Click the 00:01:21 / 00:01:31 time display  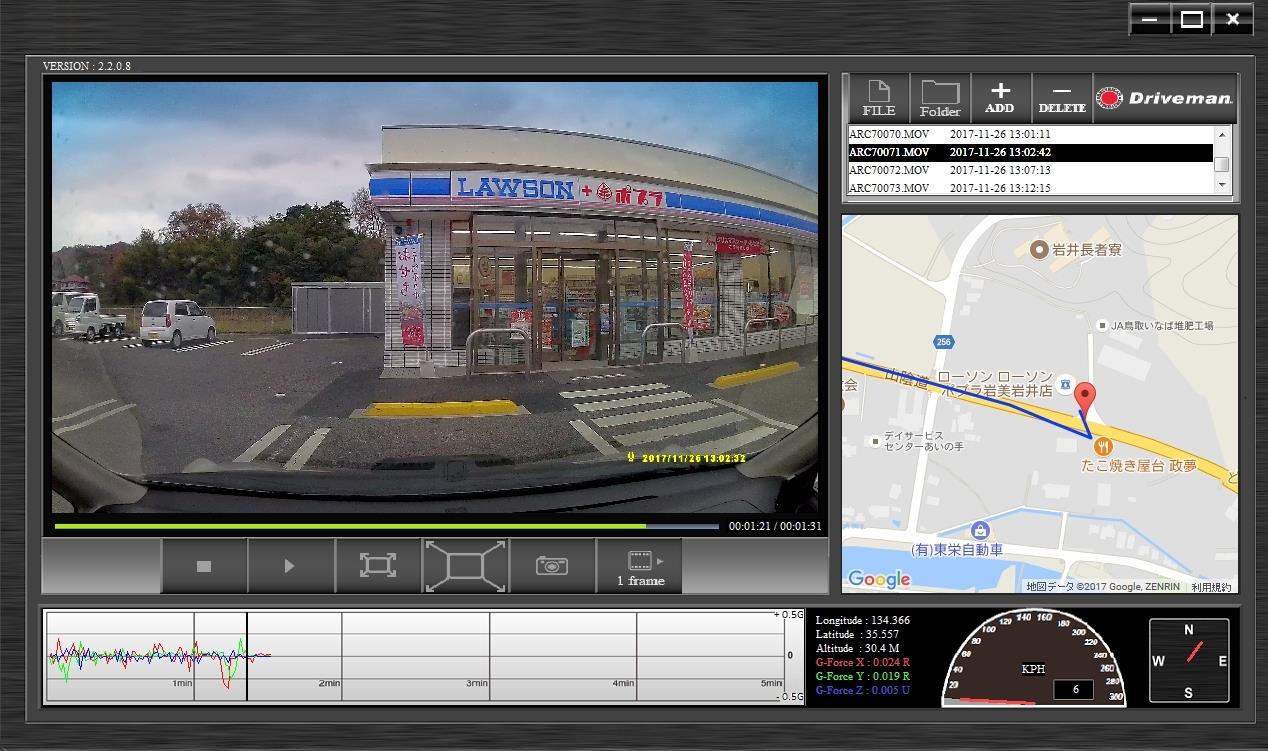(x=775, y=526)
